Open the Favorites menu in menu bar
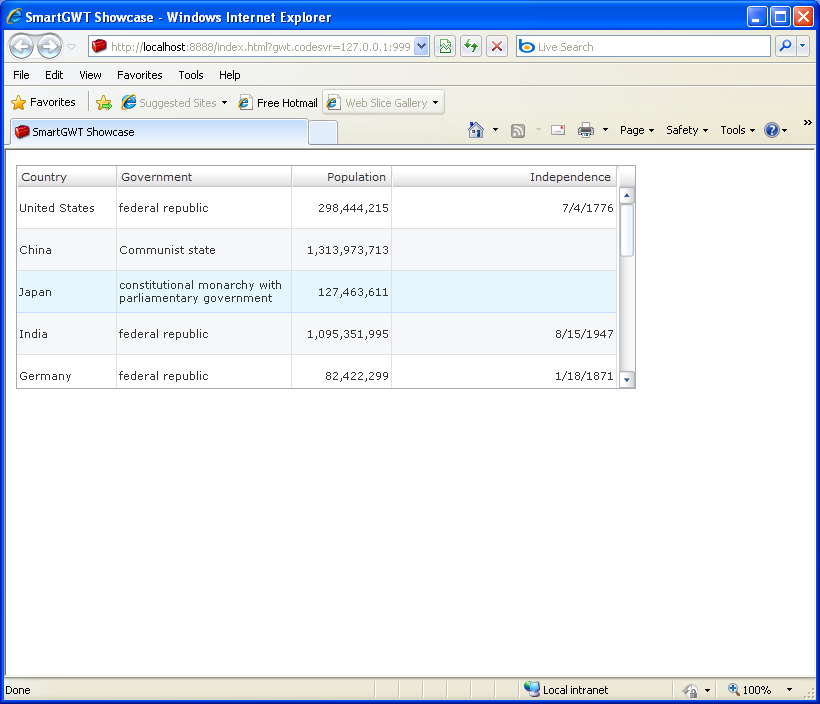Image resolution: width=820 pixels, height=704 pixels. click(x=140, y=75)
